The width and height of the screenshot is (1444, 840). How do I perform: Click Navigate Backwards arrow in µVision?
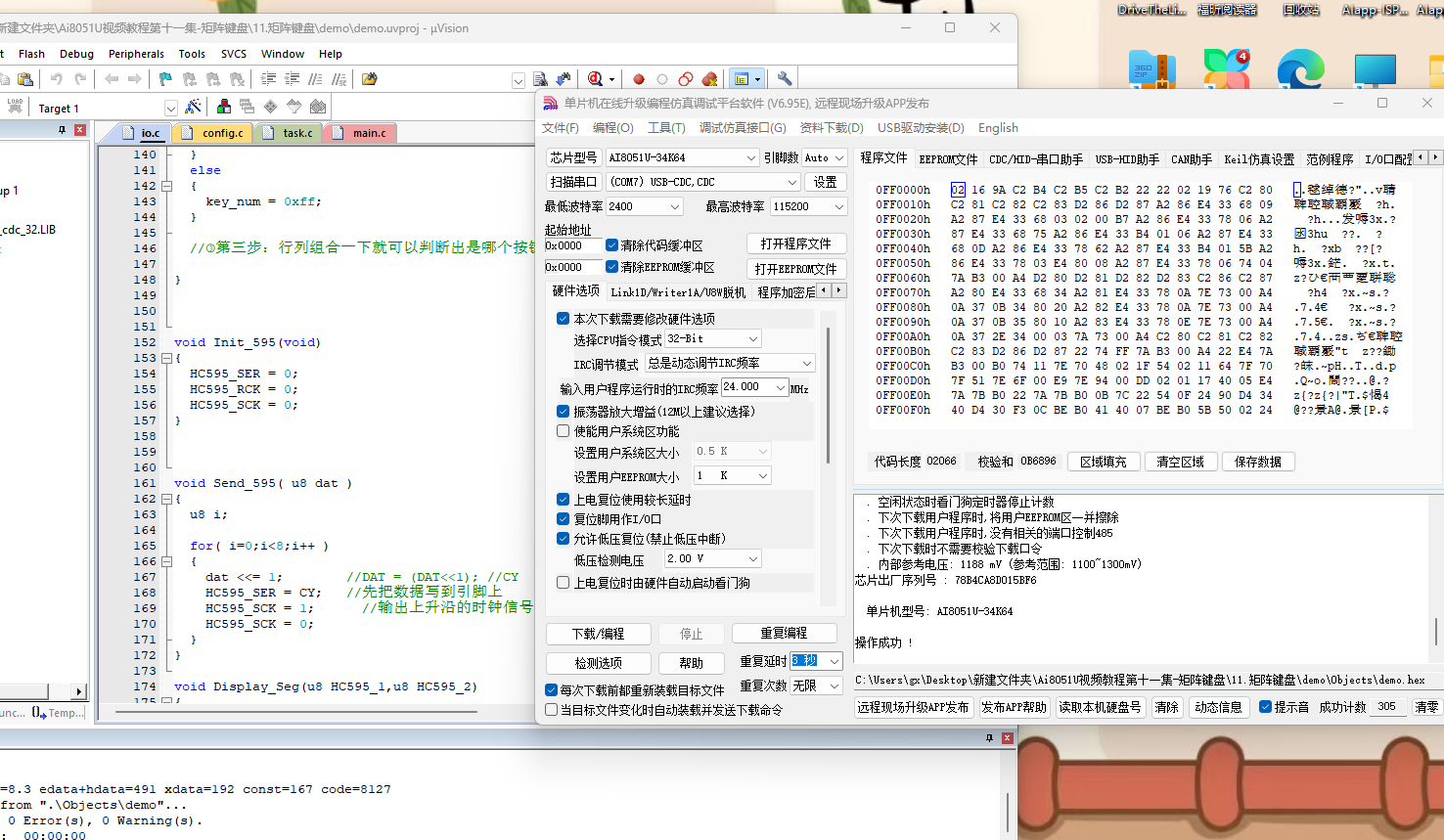(112, 79)
